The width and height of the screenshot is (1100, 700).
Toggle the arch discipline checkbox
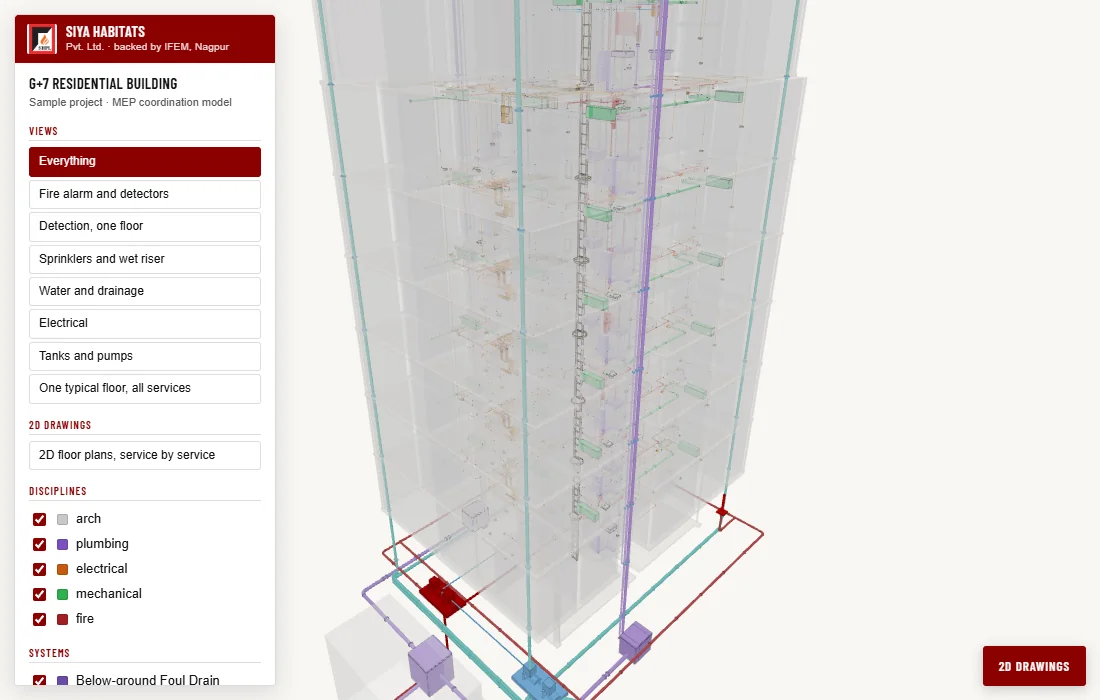click(x=39, y=519)
